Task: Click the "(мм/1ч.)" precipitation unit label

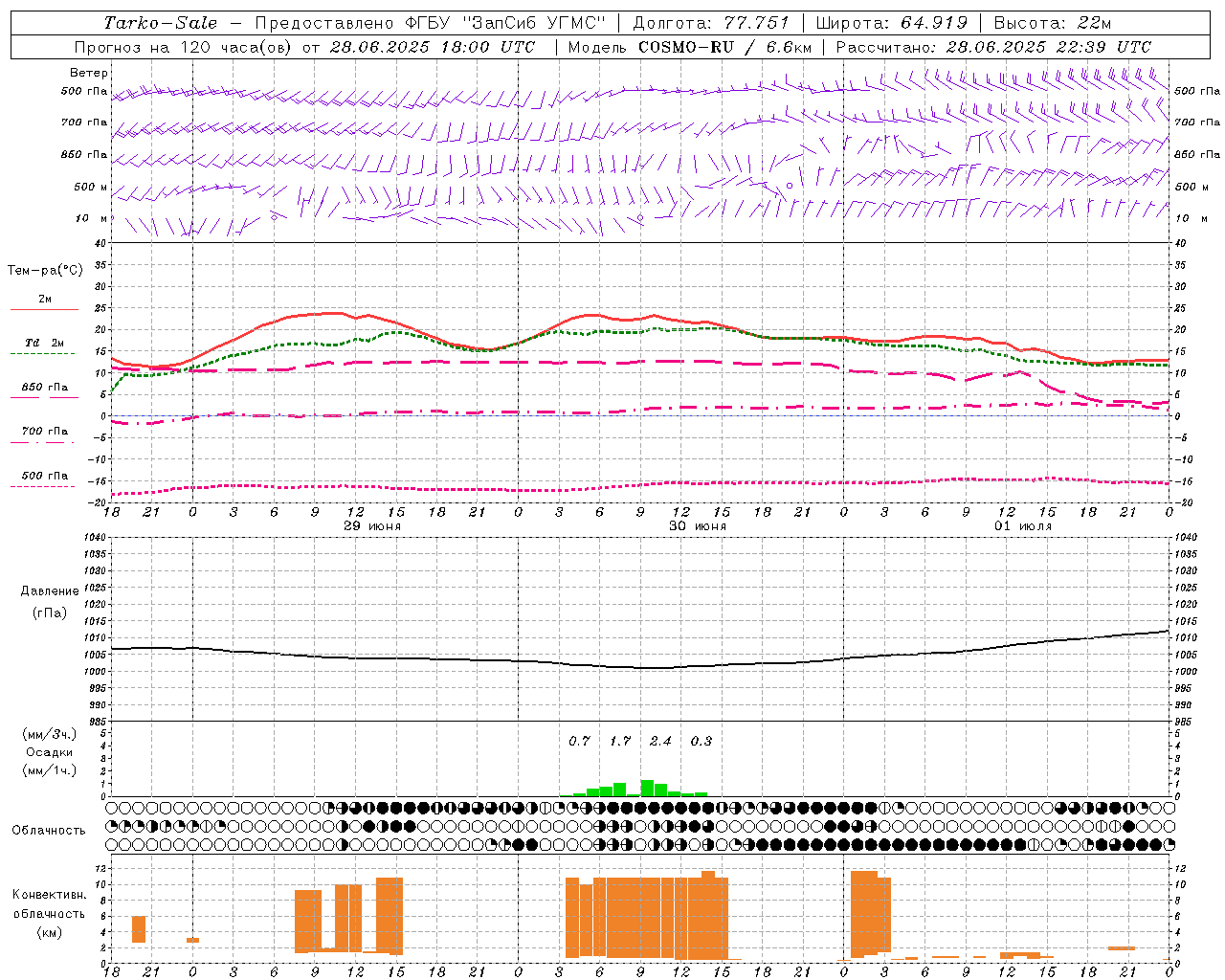Action: pos(50,770)
